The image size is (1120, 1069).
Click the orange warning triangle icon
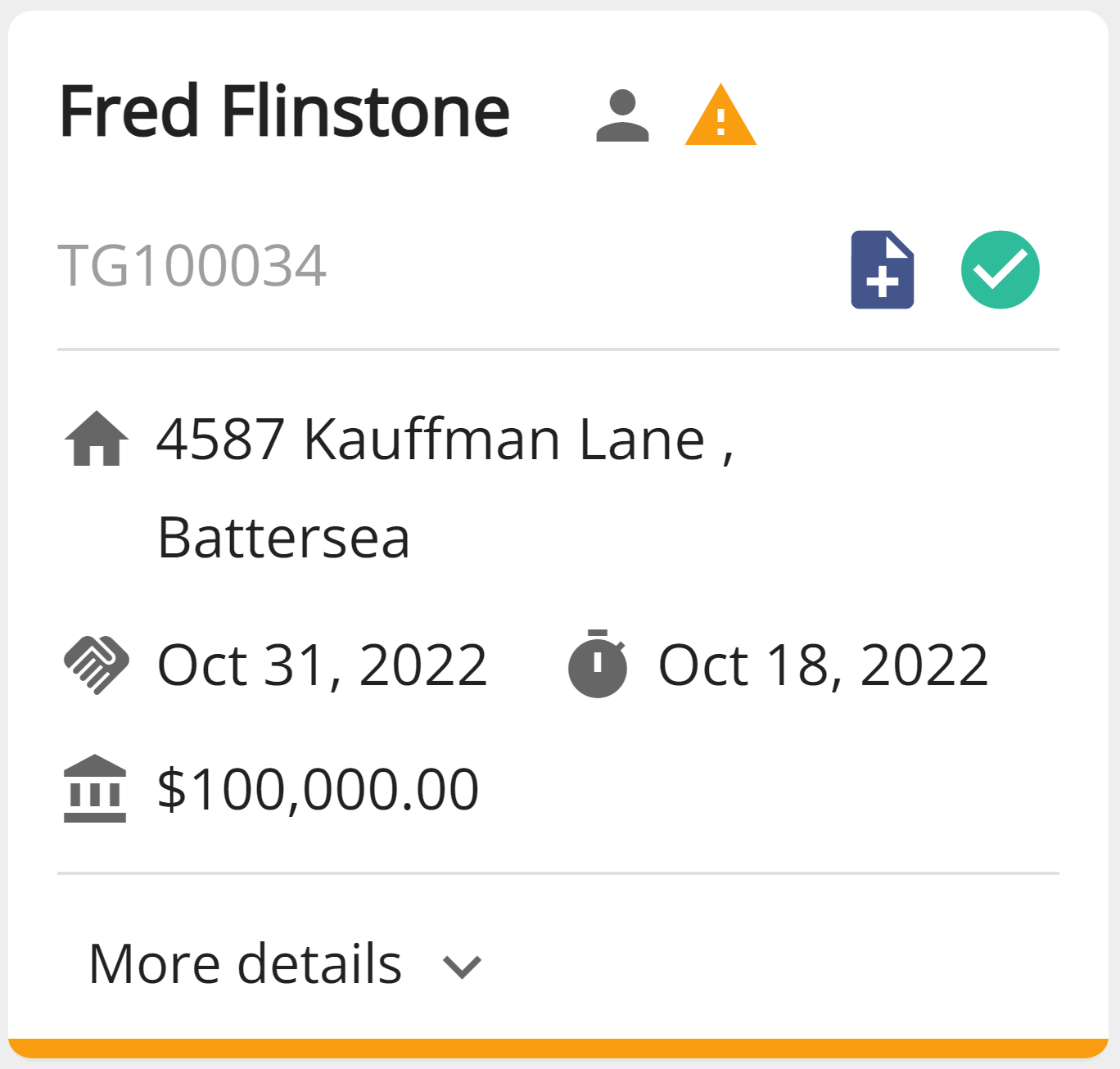[720, 115]
